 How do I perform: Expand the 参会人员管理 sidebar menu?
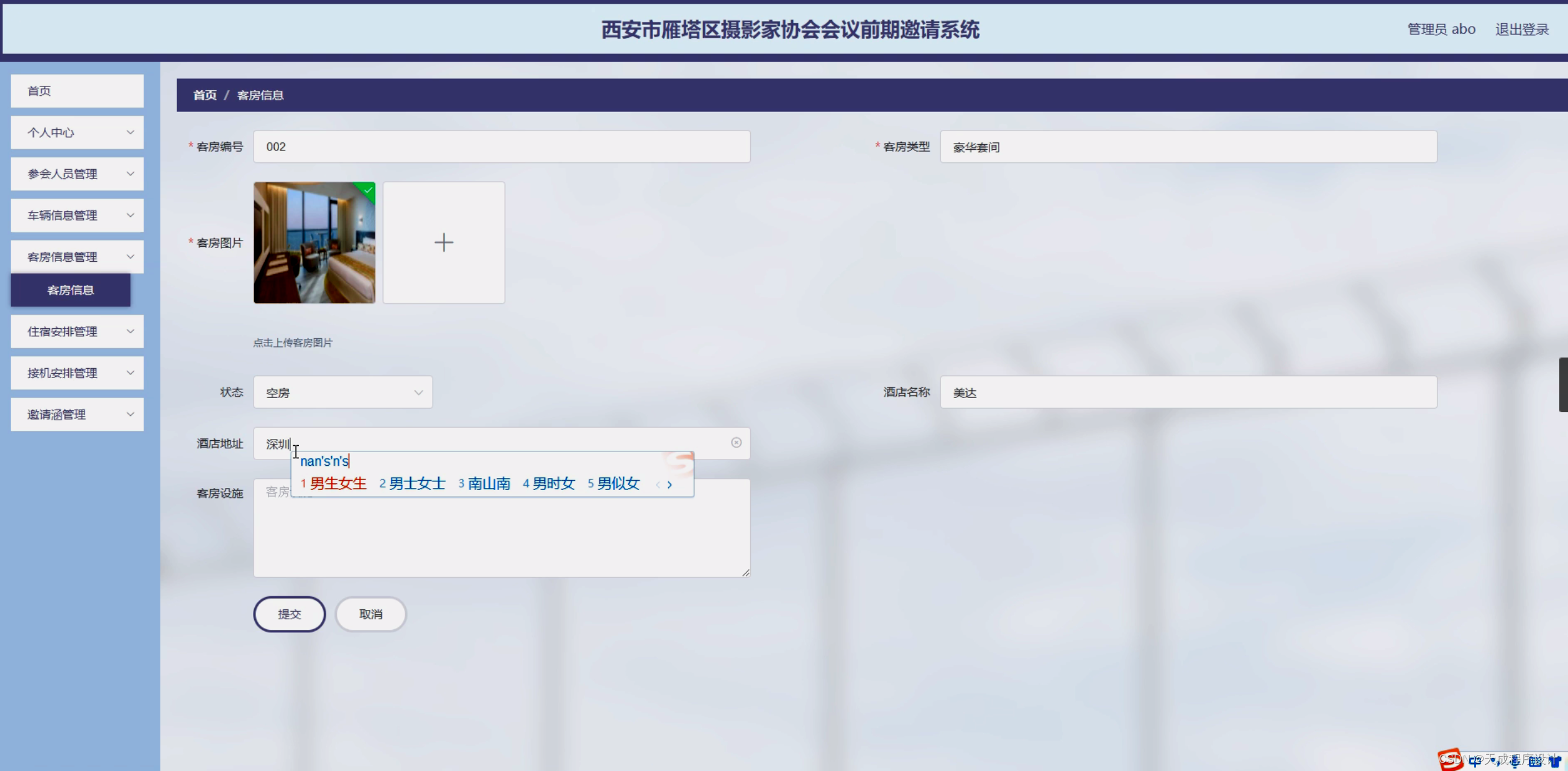click(76, 173)
